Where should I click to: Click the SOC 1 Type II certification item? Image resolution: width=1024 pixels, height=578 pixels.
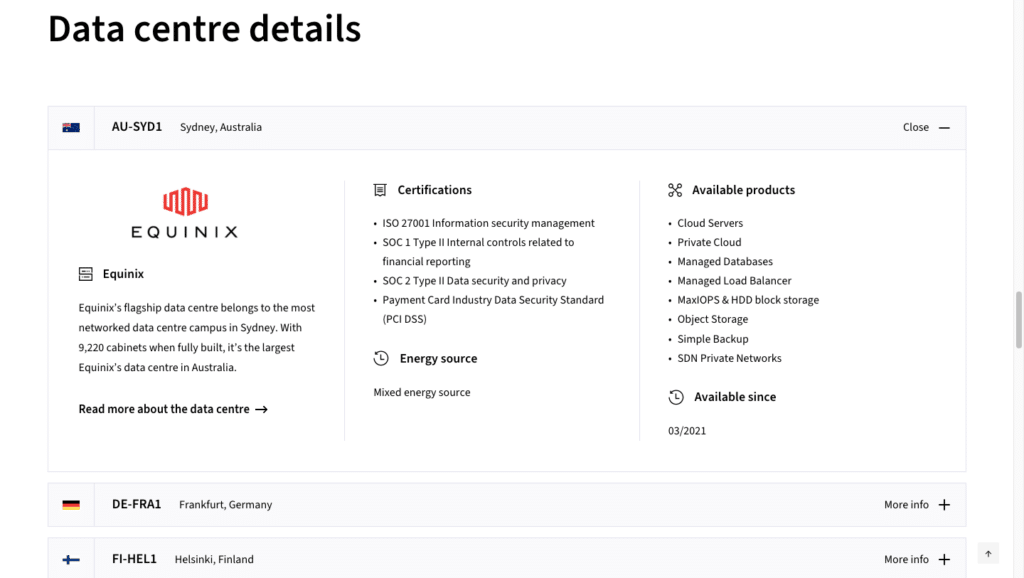(x=478, y=252)
